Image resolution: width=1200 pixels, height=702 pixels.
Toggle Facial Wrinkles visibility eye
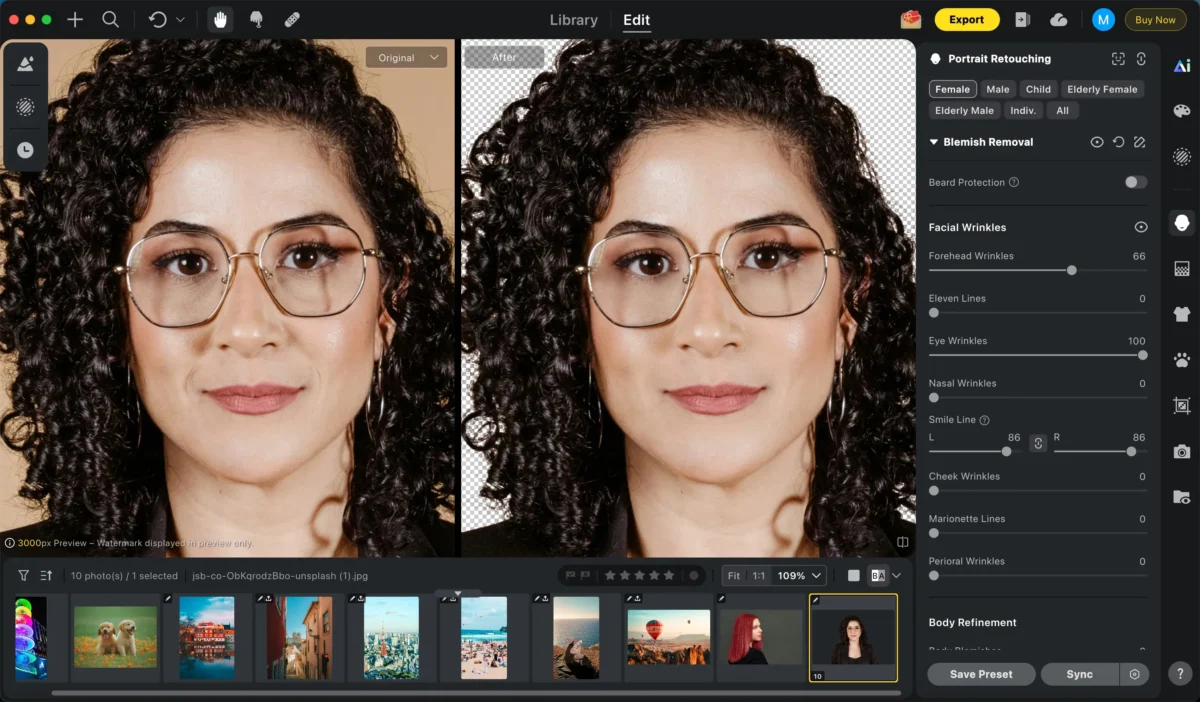coord(1140,227)
